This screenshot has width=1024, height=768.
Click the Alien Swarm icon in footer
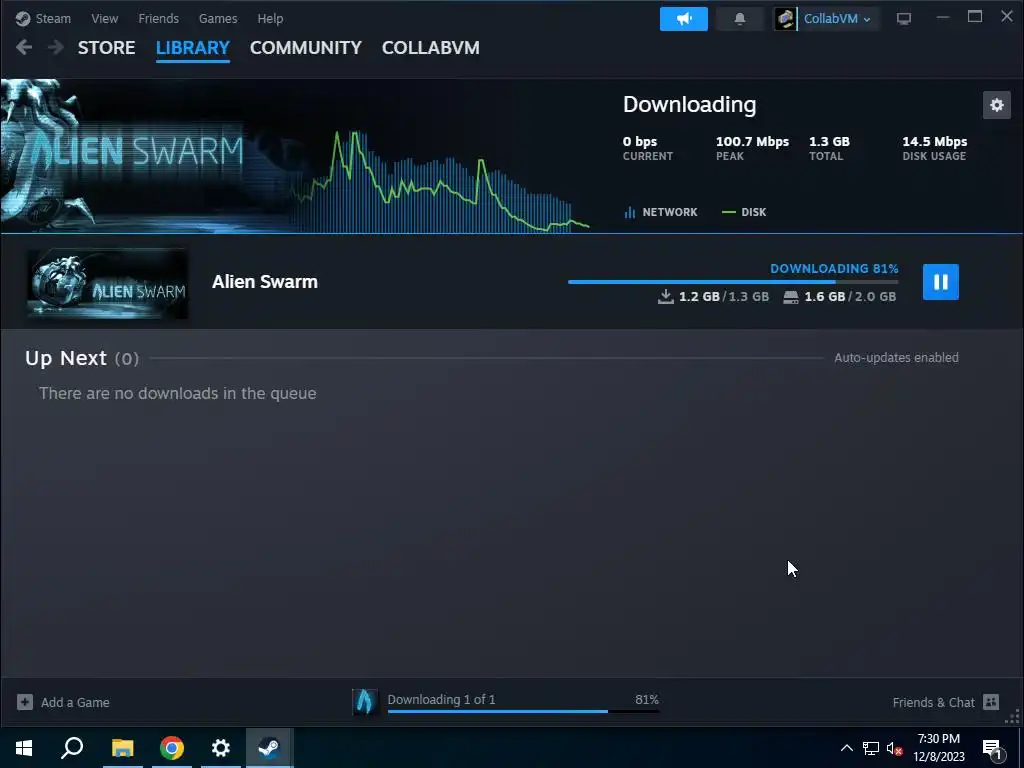coord(364,702)
